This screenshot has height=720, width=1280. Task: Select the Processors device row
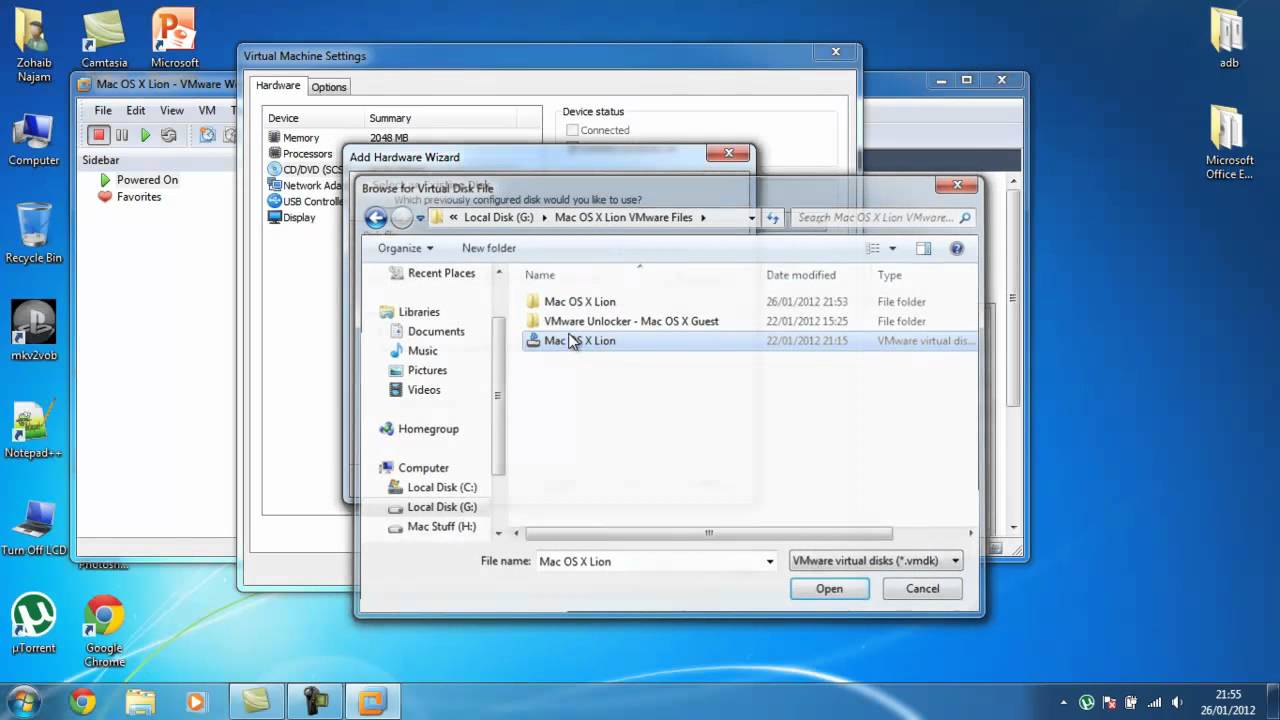305,154
